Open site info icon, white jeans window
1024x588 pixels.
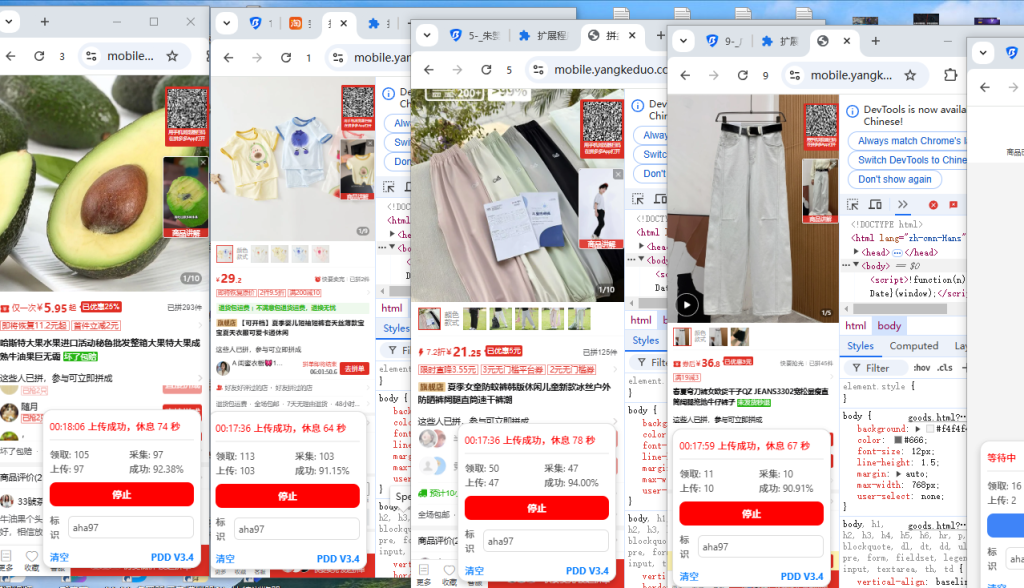coord(795,75)
